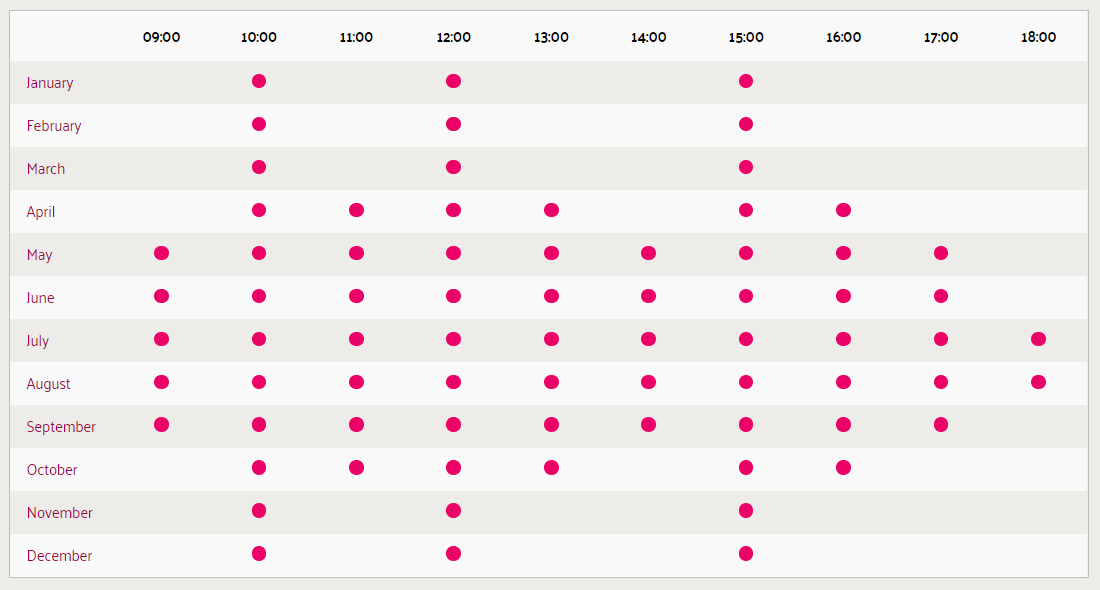
Task: Click the January 10:00 dot
Action: pos(259,81)
